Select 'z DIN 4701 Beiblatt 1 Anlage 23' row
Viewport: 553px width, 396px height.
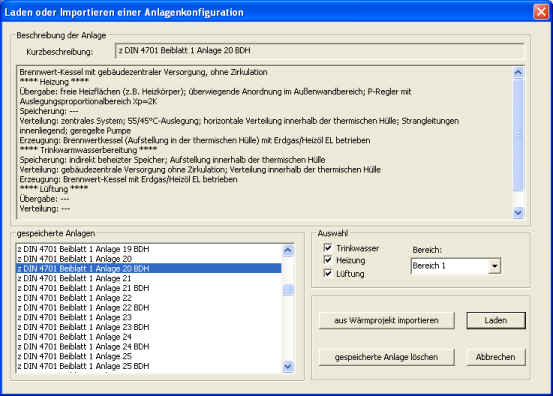[x=149, y=317]
